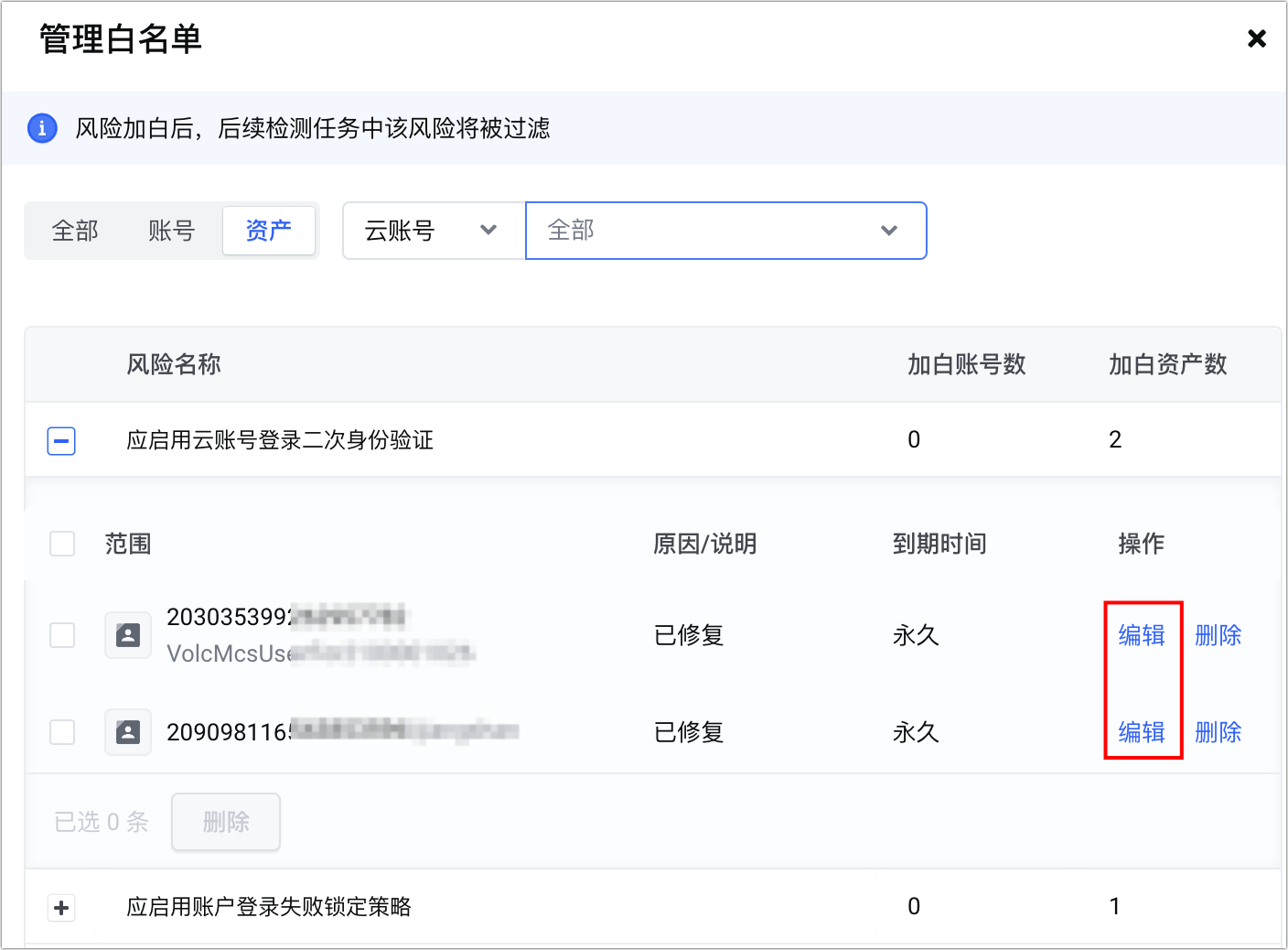
Task: Click the 管理白名单 dialog title
Action: 121,38
